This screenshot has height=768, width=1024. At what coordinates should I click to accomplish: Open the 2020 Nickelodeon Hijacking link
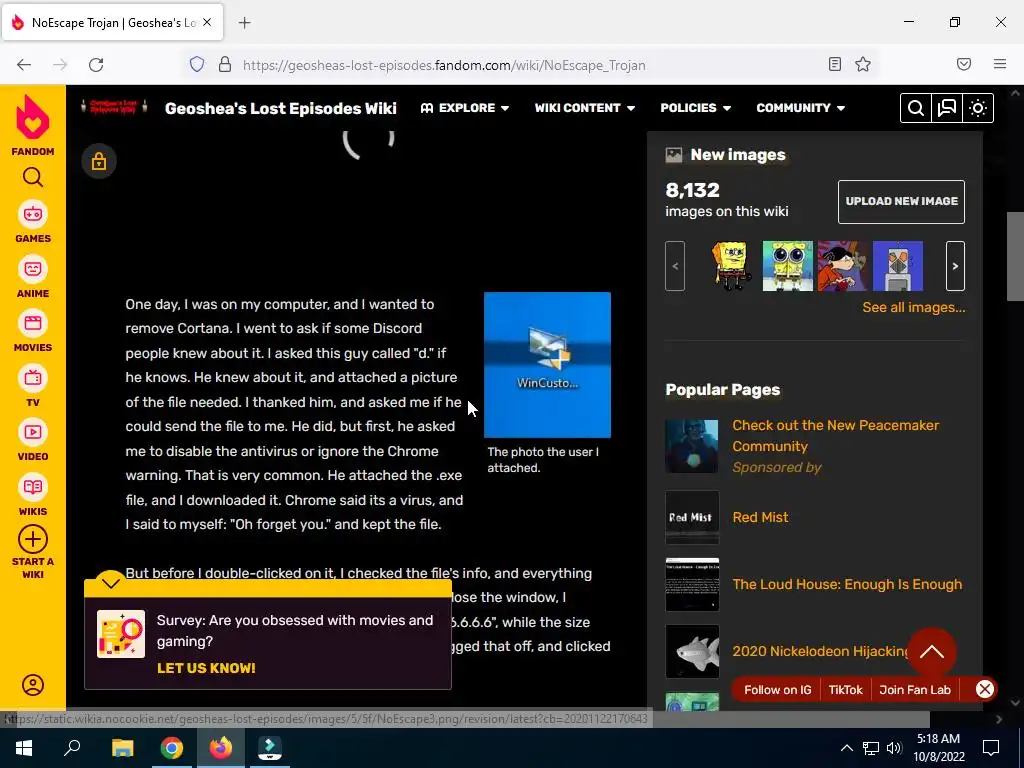(x=820, y=651)
